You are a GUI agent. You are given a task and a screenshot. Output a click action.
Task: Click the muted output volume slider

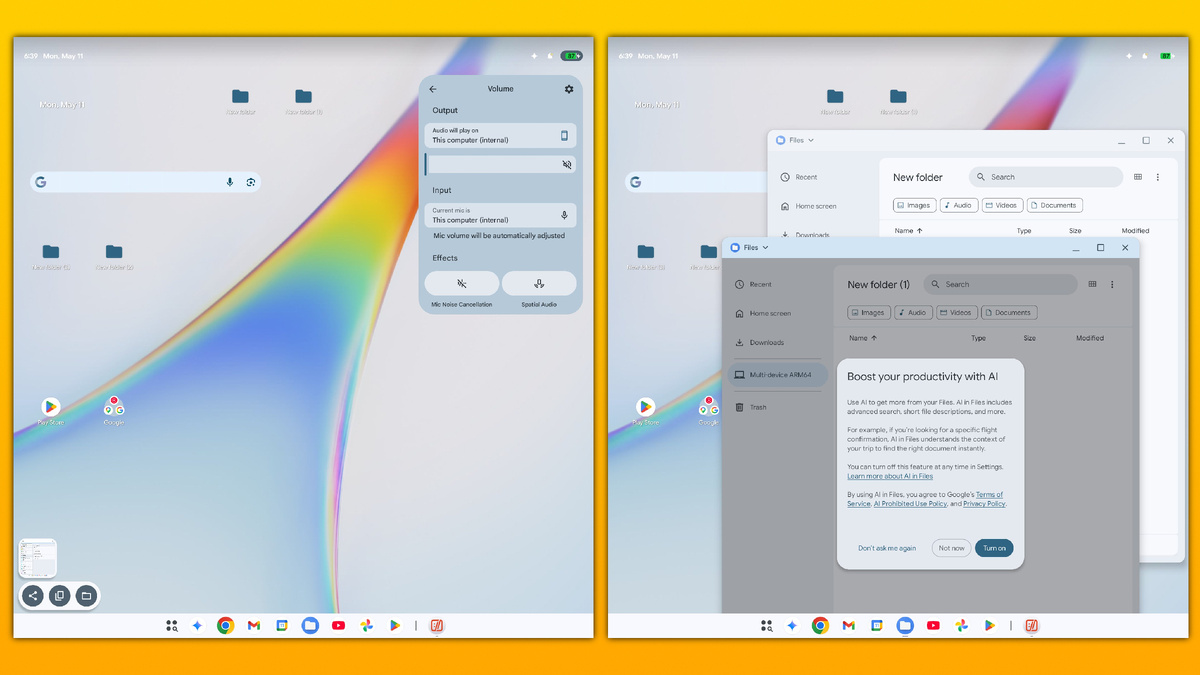500,164
